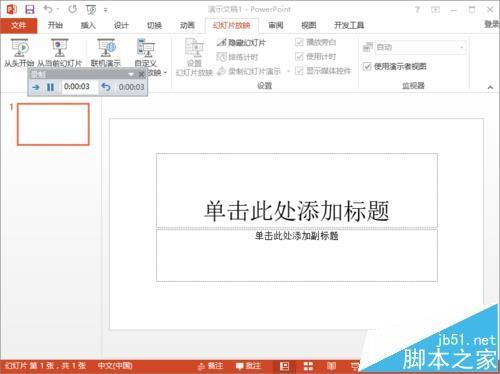Click the title placeholder 单击此处添加标题
The image size is (500, 374).
coord(297,191)
